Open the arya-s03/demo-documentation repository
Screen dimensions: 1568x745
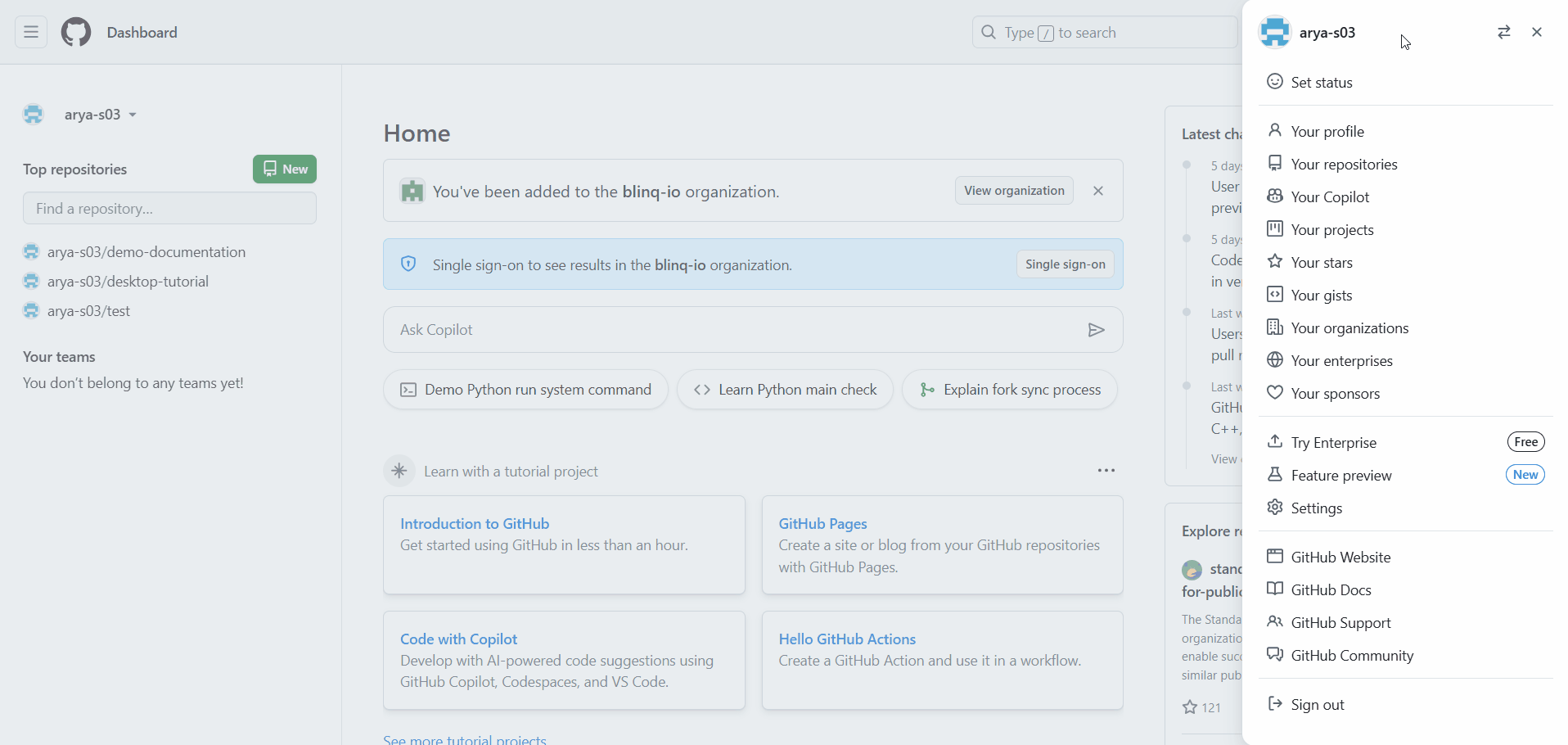[146, 251]
